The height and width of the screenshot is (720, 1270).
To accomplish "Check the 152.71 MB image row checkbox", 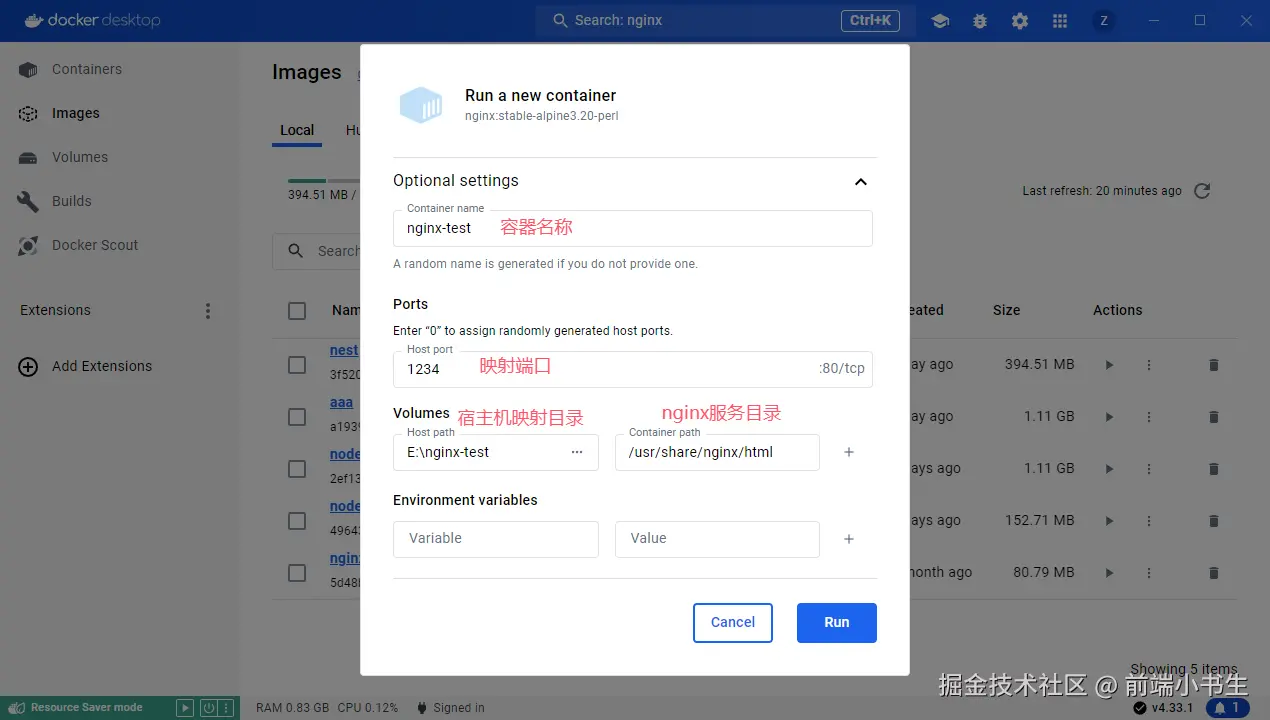I will tap(297, 521).
